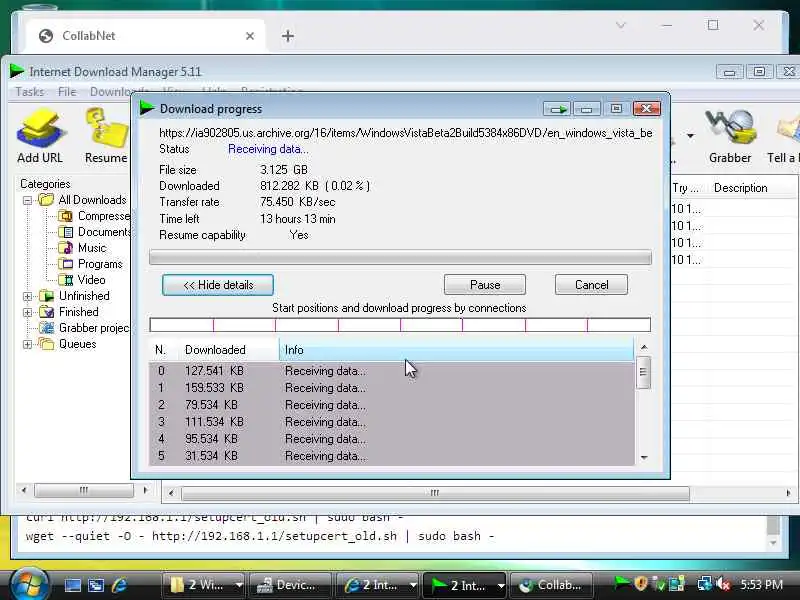Screen dimensions: 800x600
Task: Select connection row 2 with 79.534 KB
Action: click(x=392, y=405)
